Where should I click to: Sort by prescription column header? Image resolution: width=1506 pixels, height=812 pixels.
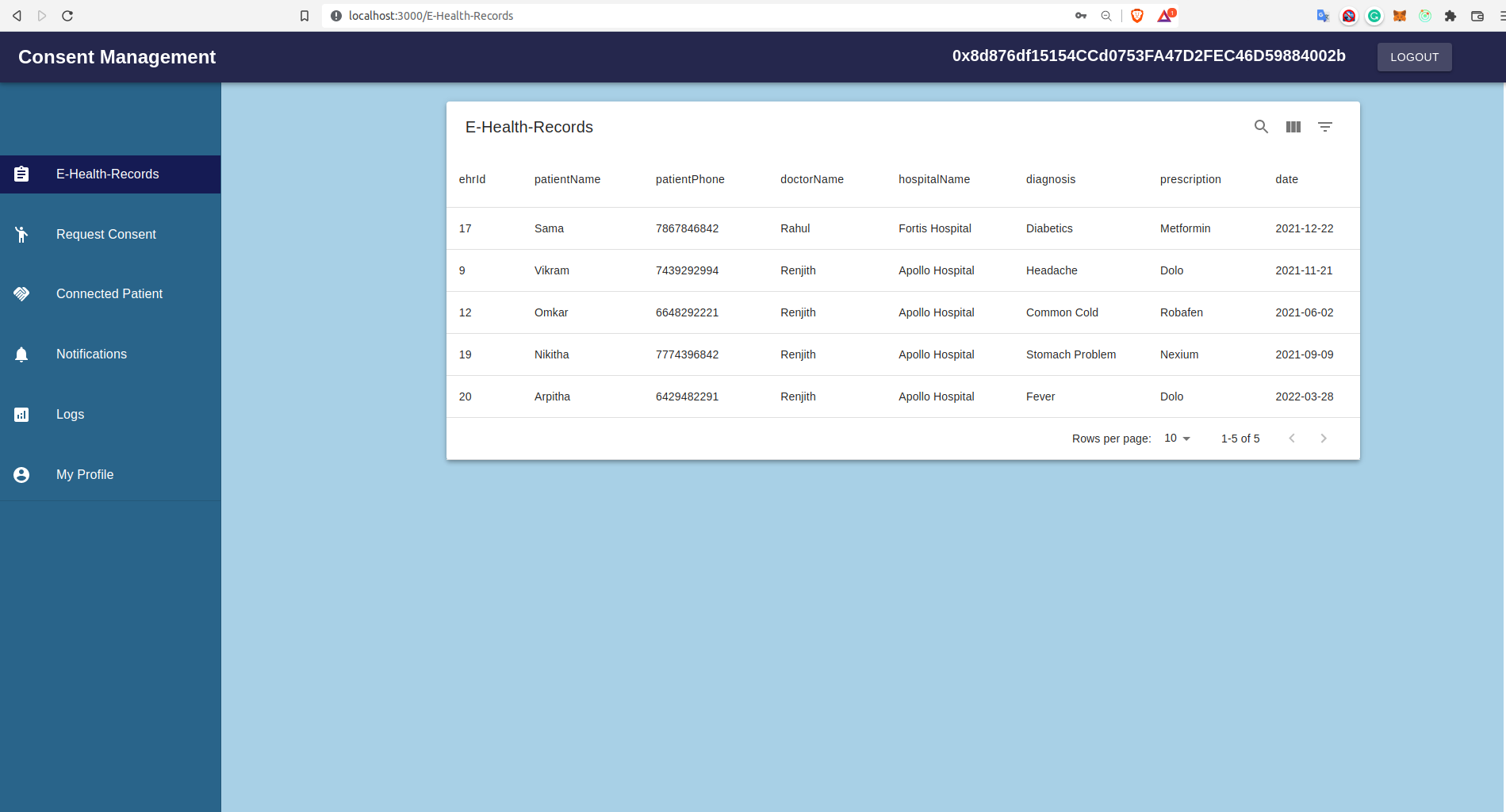1190,179
